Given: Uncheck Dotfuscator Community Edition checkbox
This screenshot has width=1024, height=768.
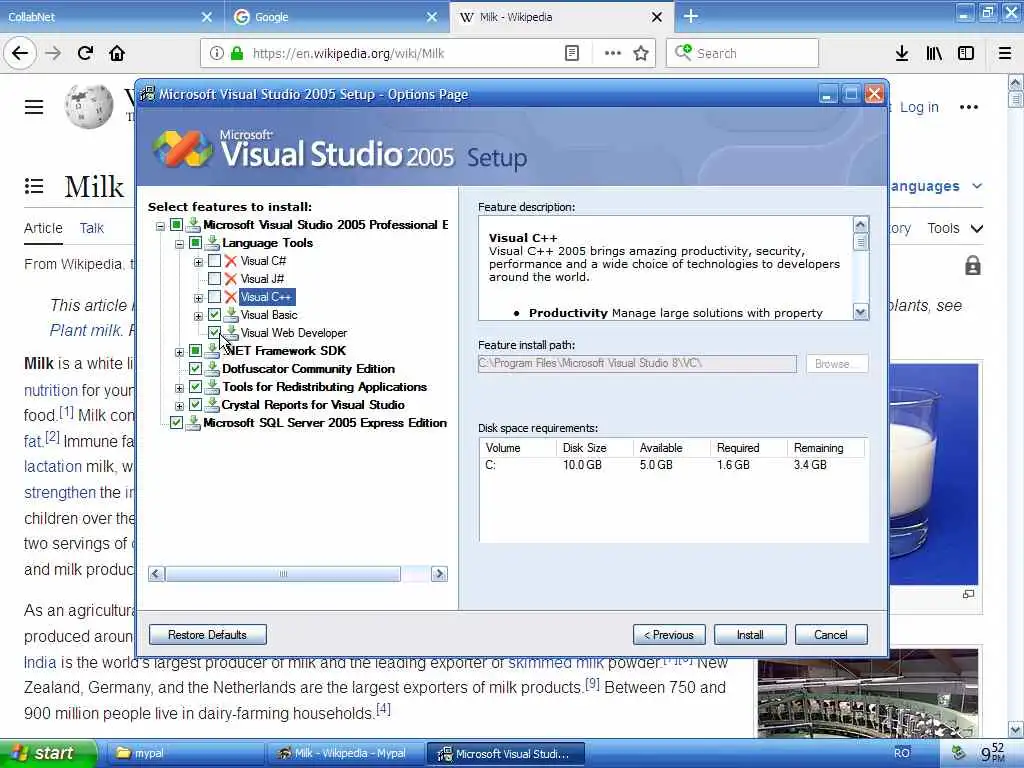Looking at the screenshot, I should [195, 369].
